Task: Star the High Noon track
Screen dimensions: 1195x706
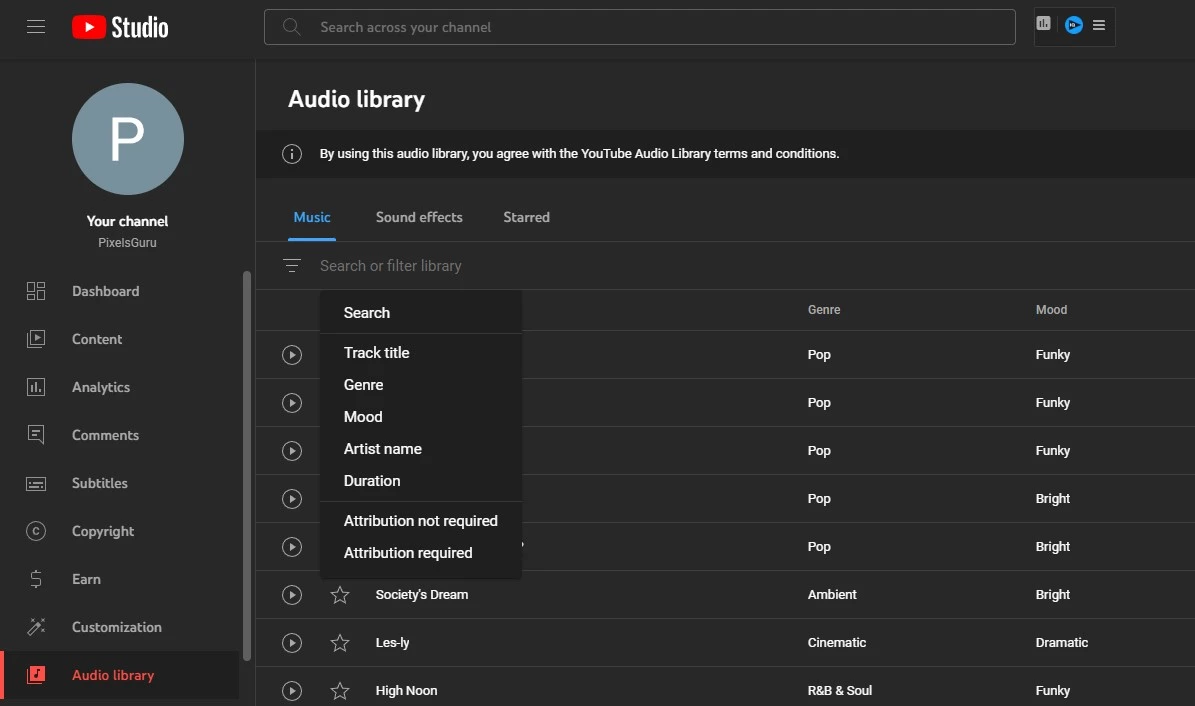Action: point(340,691)
